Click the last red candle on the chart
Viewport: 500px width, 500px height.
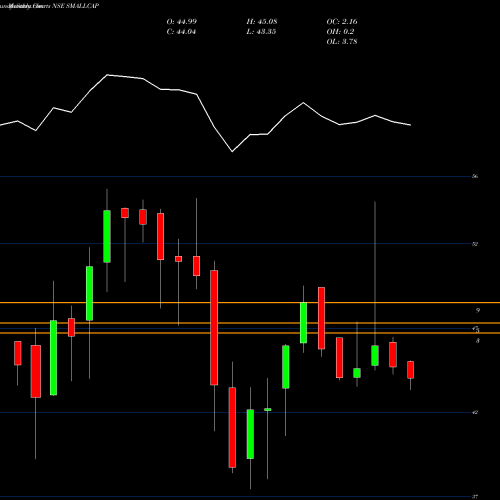tap(410, 370)
